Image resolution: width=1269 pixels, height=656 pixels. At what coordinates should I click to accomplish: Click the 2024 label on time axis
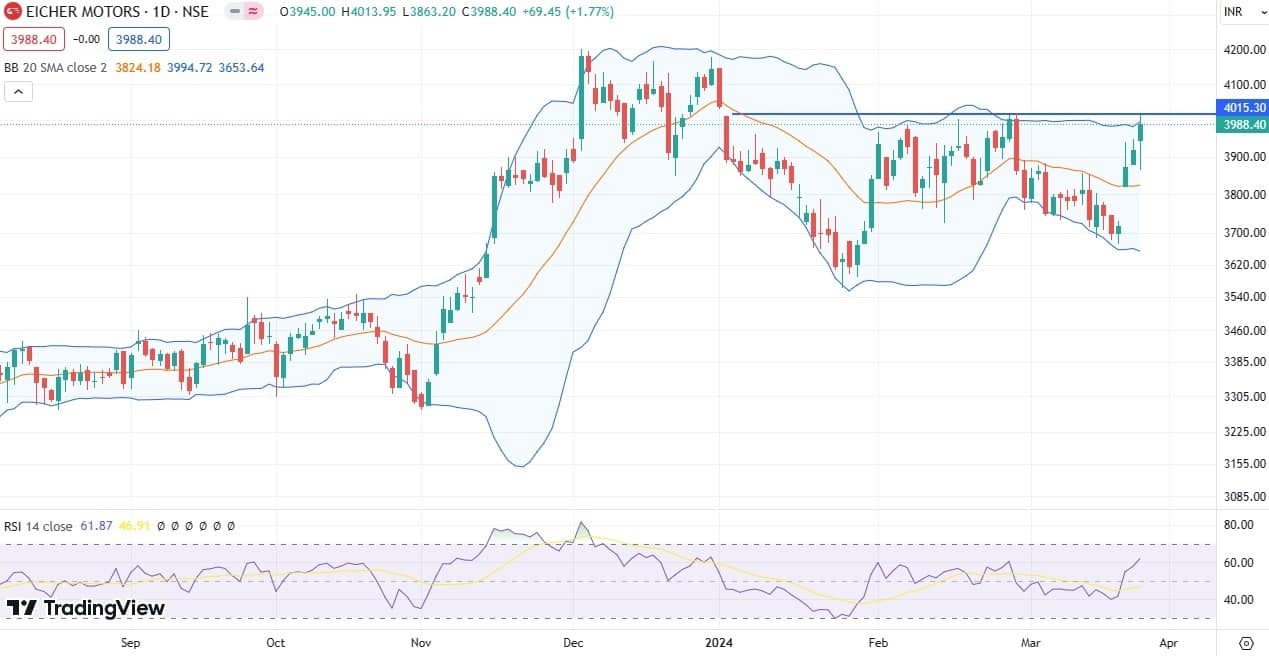[x=720, y=642]
